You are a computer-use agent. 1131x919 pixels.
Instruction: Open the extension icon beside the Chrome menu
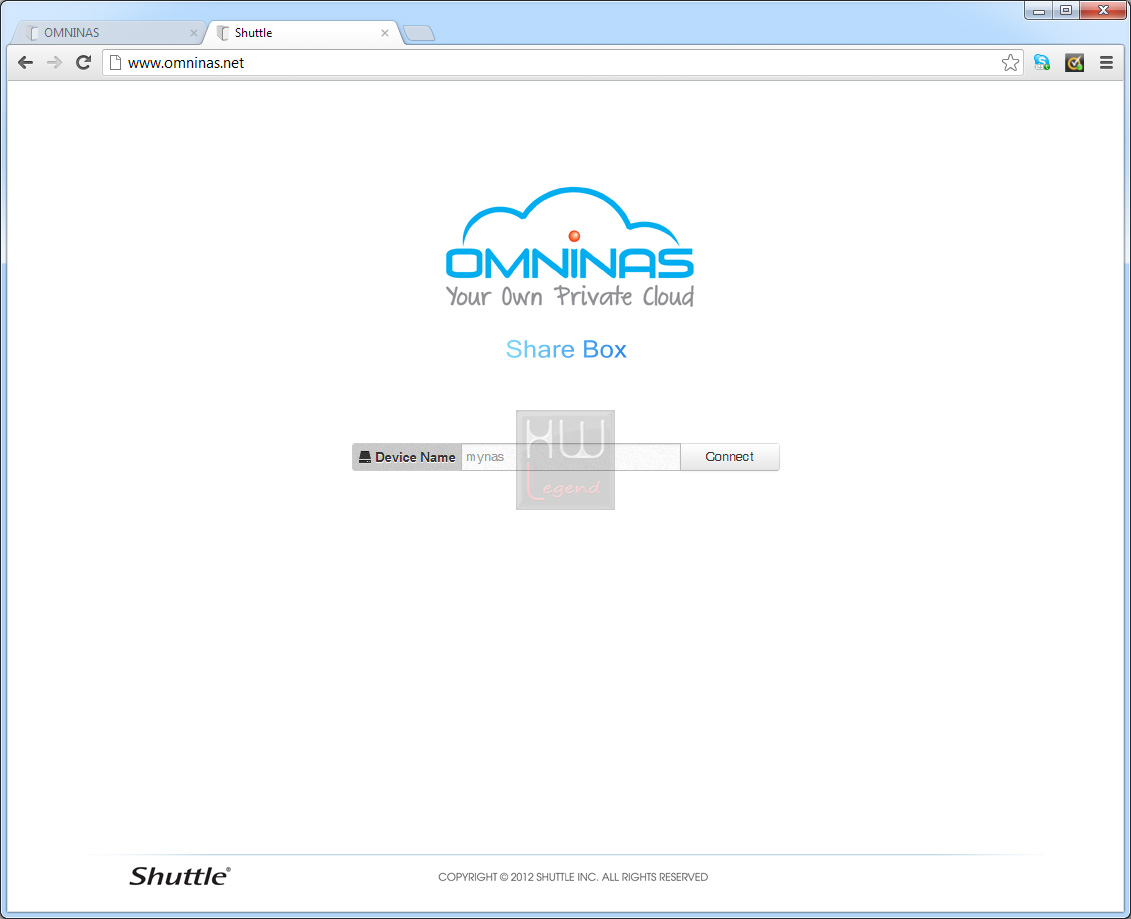[x=1074, y=63]
